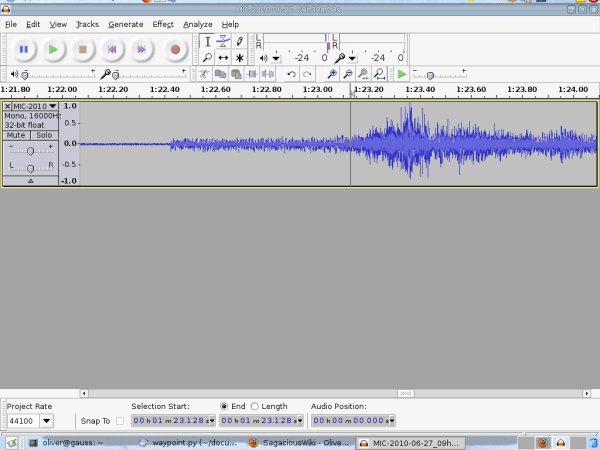Open the Project Rate dropdown

coord(46,421)
